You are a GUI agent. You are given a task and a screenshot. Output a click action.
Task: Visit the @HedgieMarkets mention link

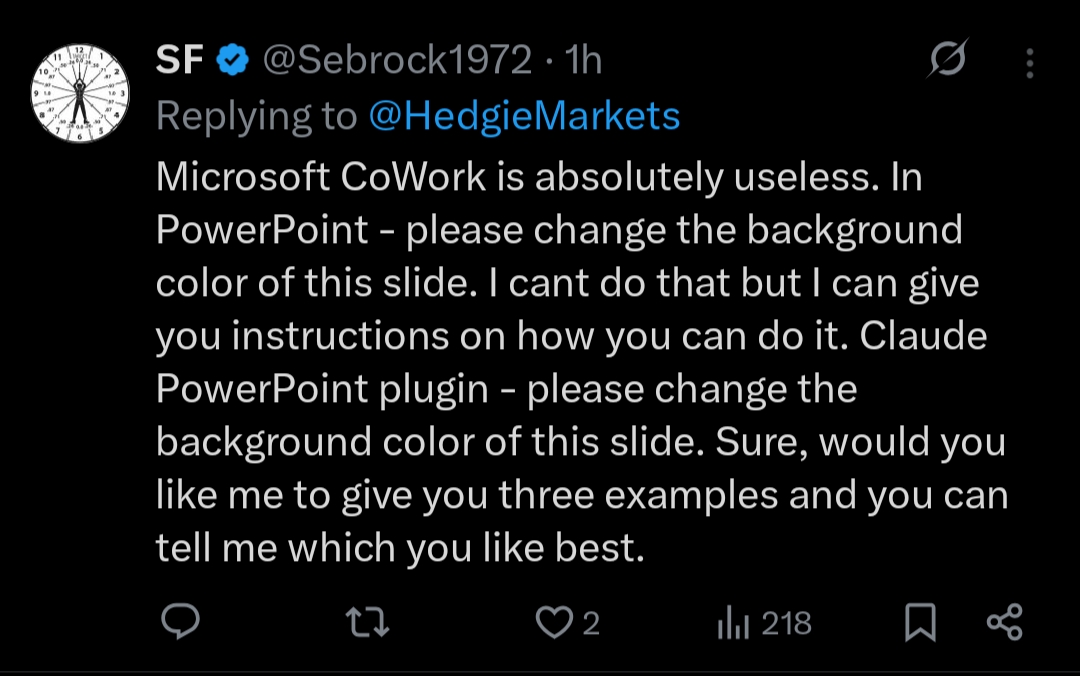tap(524, 117)
